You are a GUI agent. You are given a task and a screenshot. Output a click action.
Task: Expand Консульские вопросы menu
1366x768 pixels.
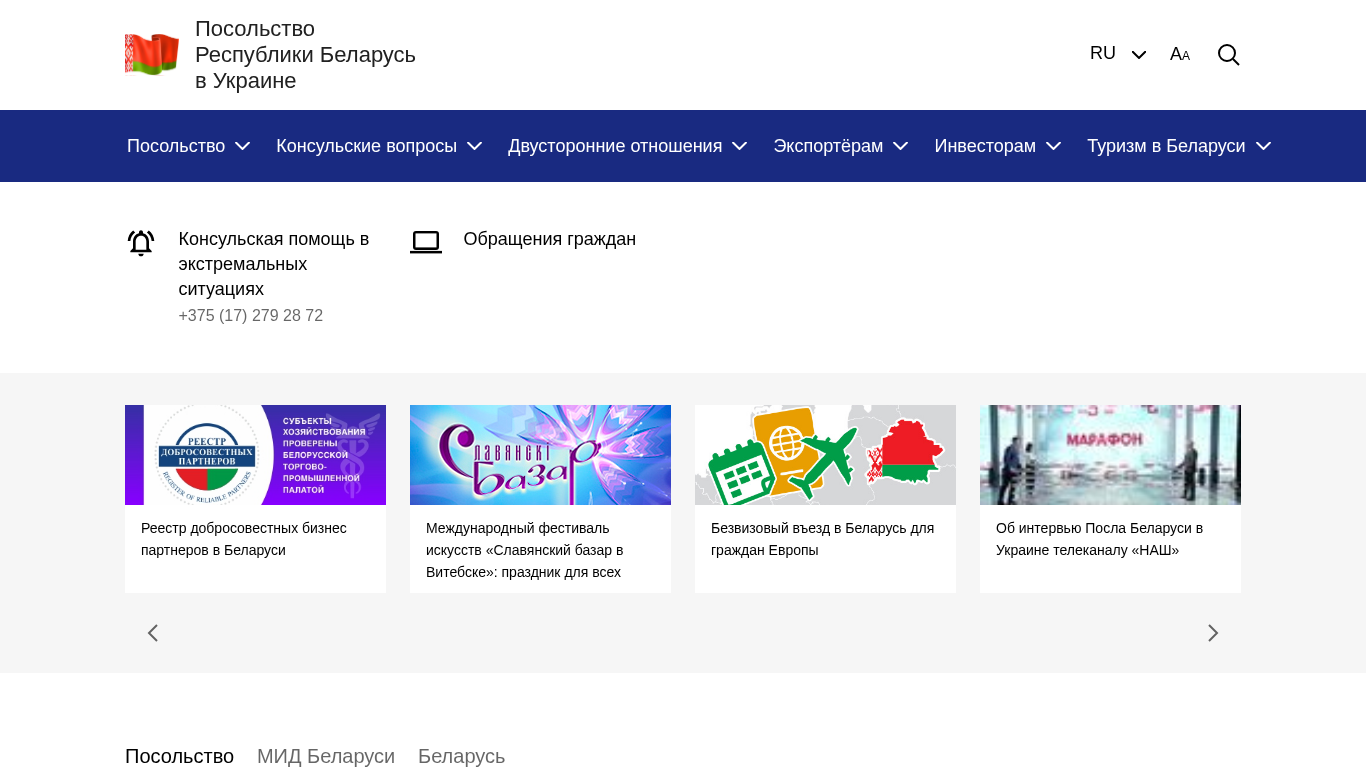379,146
